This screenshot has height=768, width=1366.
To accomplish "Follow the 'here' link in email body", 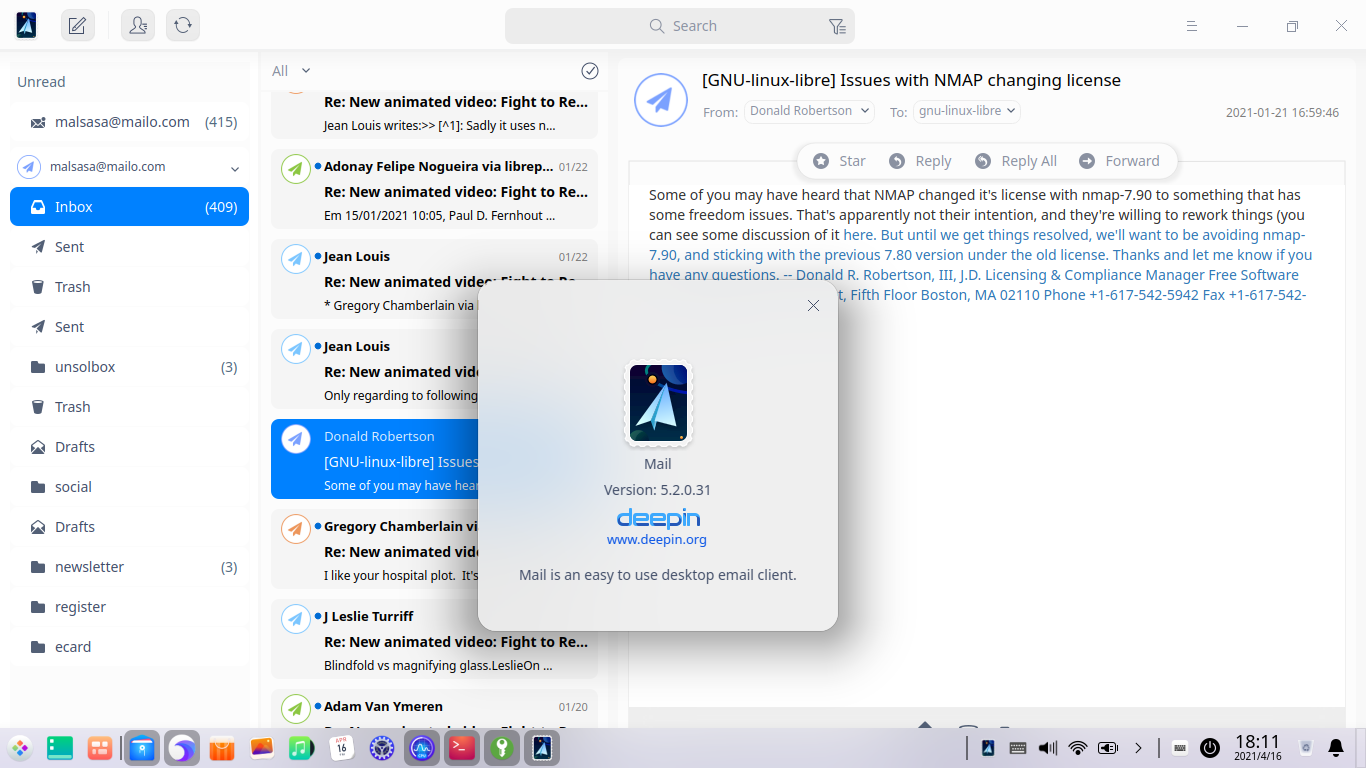I will 858,235.
